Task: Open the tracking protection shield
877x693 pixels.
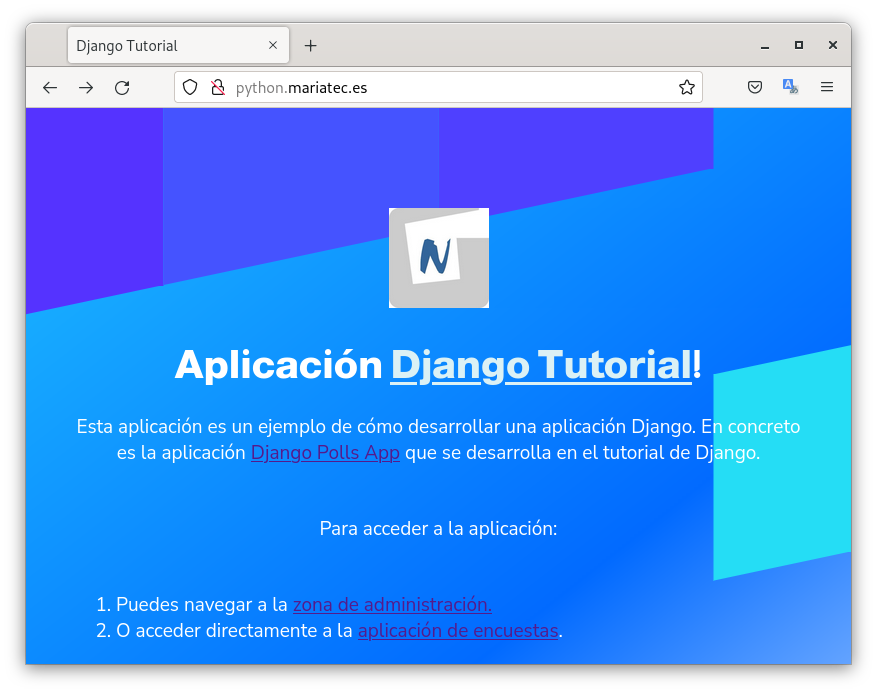Action: tap(190, 88)
